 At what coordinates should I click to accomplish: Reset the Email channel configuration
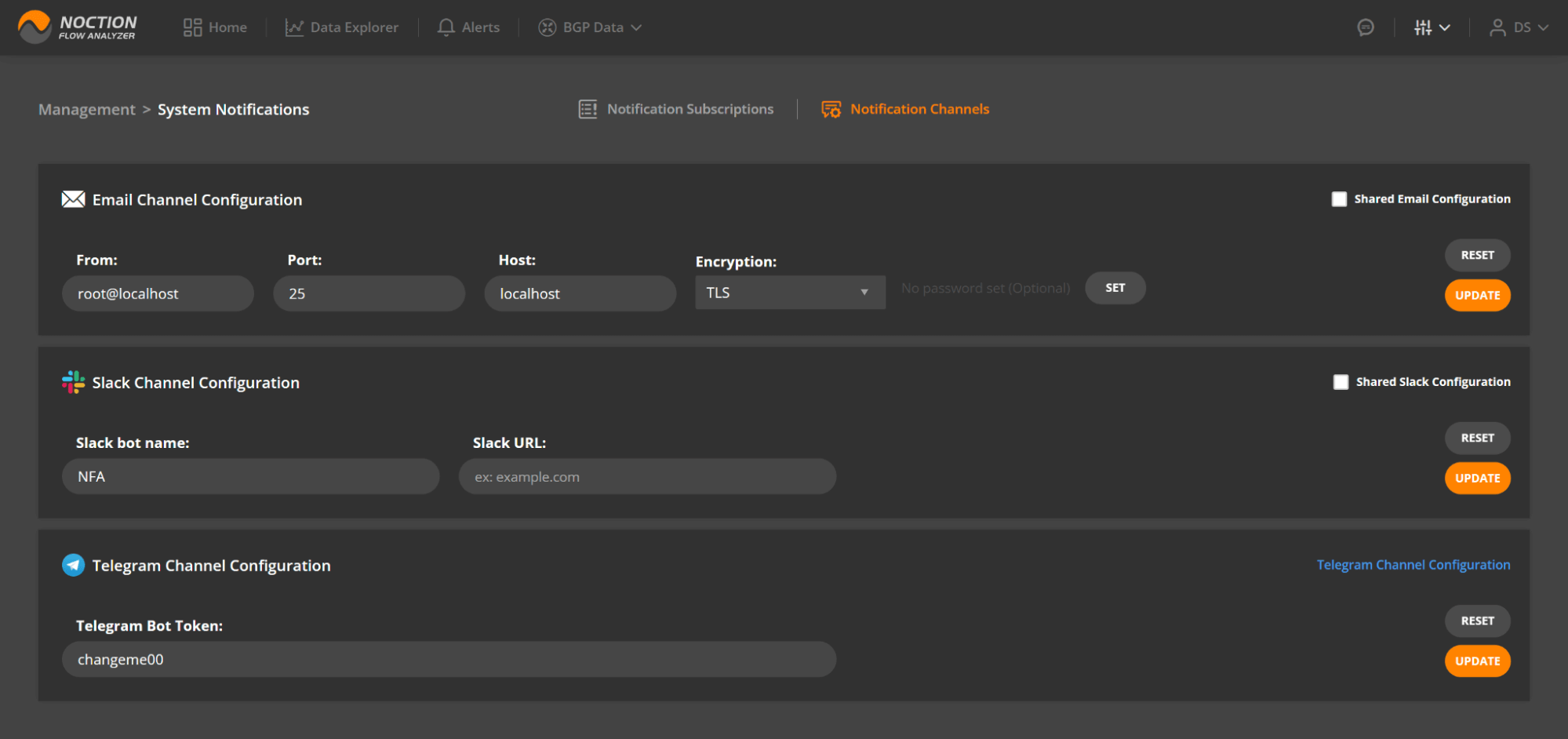tap(1478, 255)
